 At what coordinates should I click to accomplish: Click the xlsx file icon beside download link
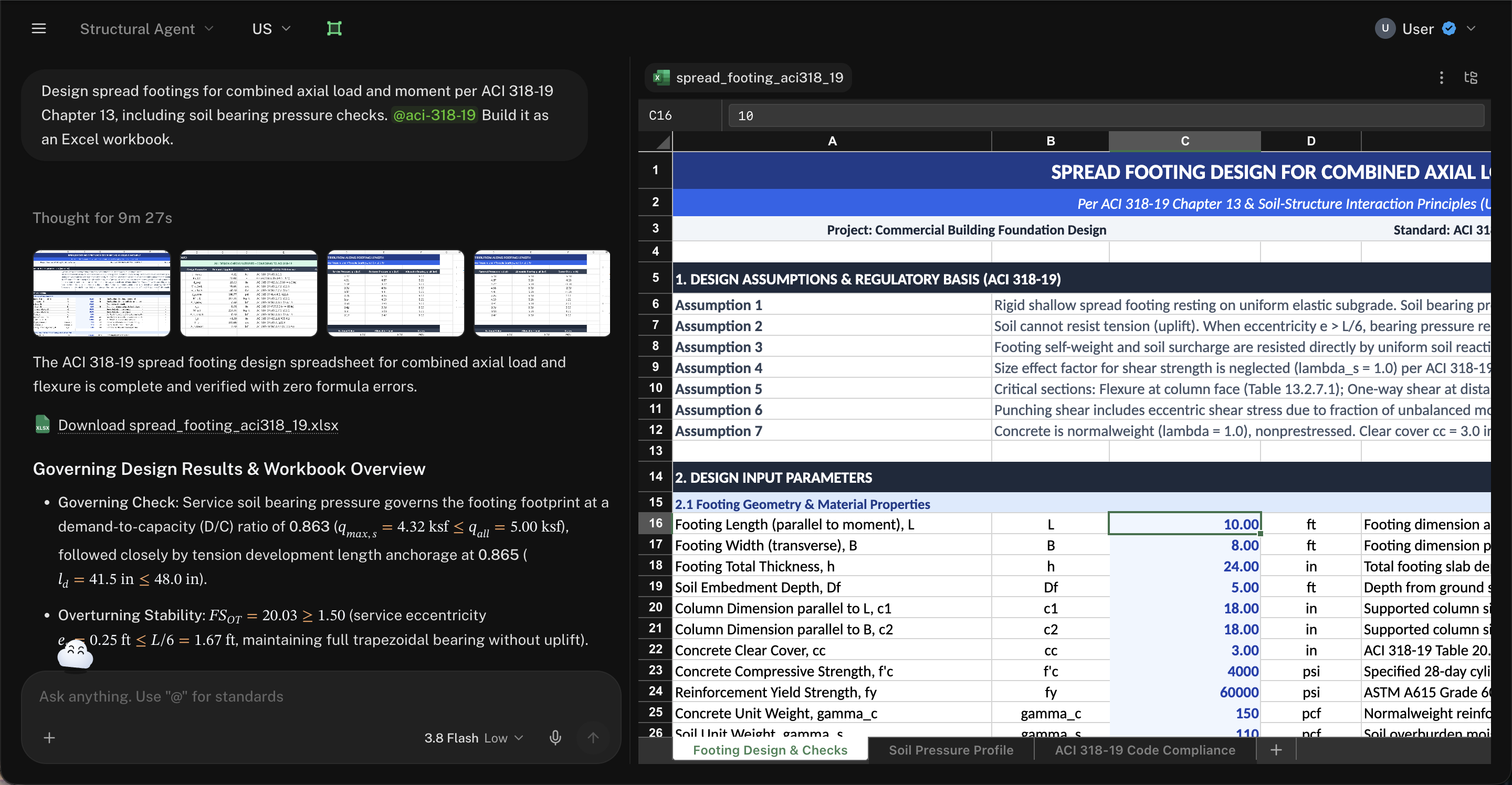point(42,424)
